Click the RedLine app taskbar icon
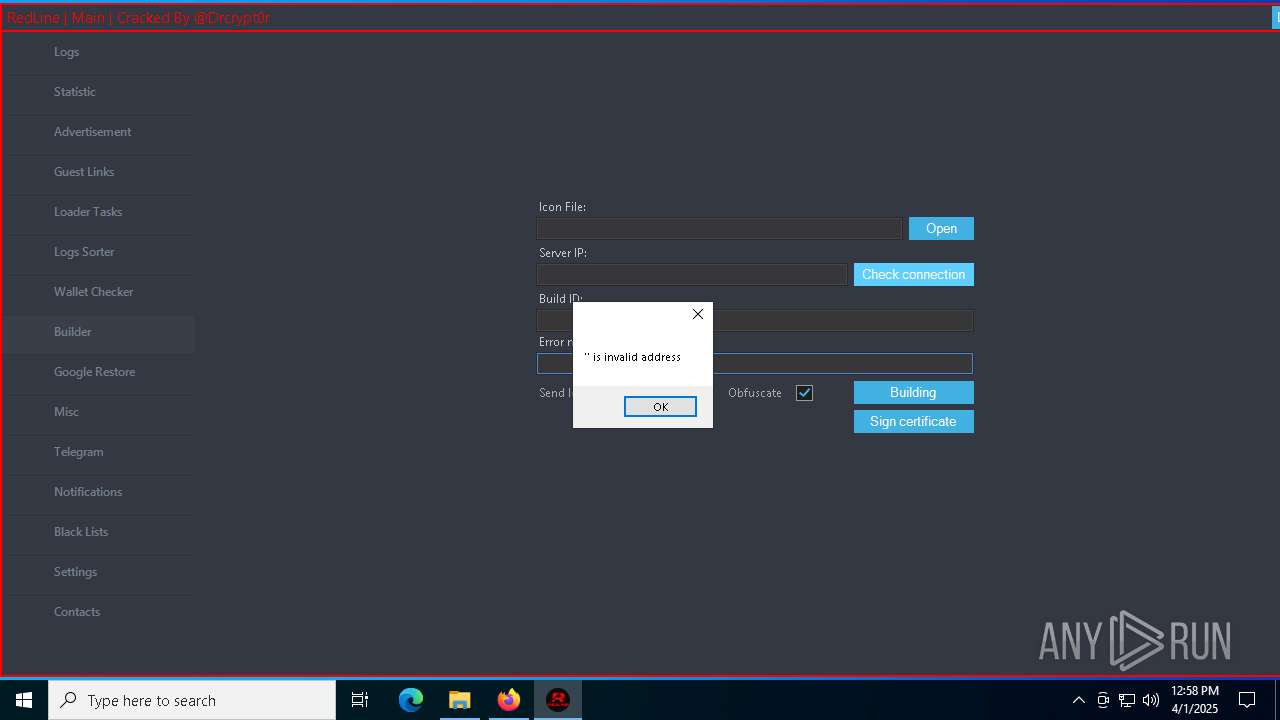This screenshot has width=1280, height=720. (558, 700)
